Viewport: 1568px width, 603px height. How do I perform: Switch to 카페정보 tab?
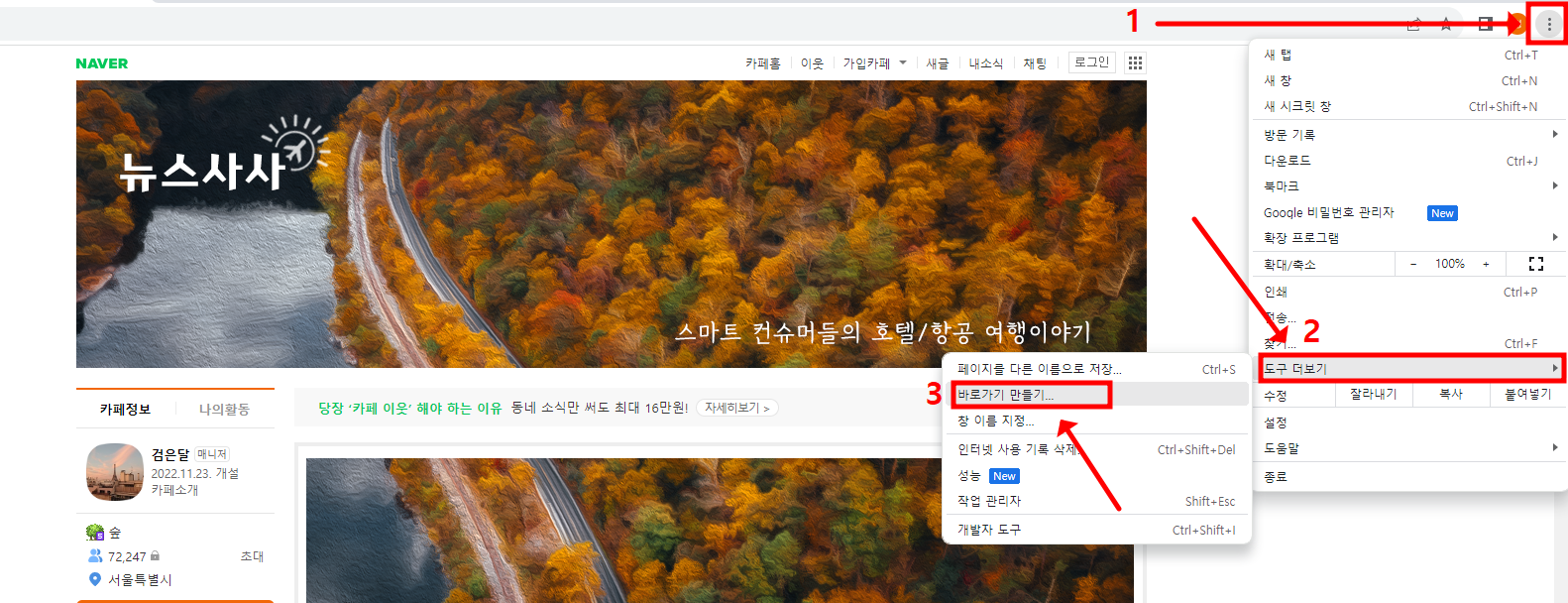(x=125, y=409)
